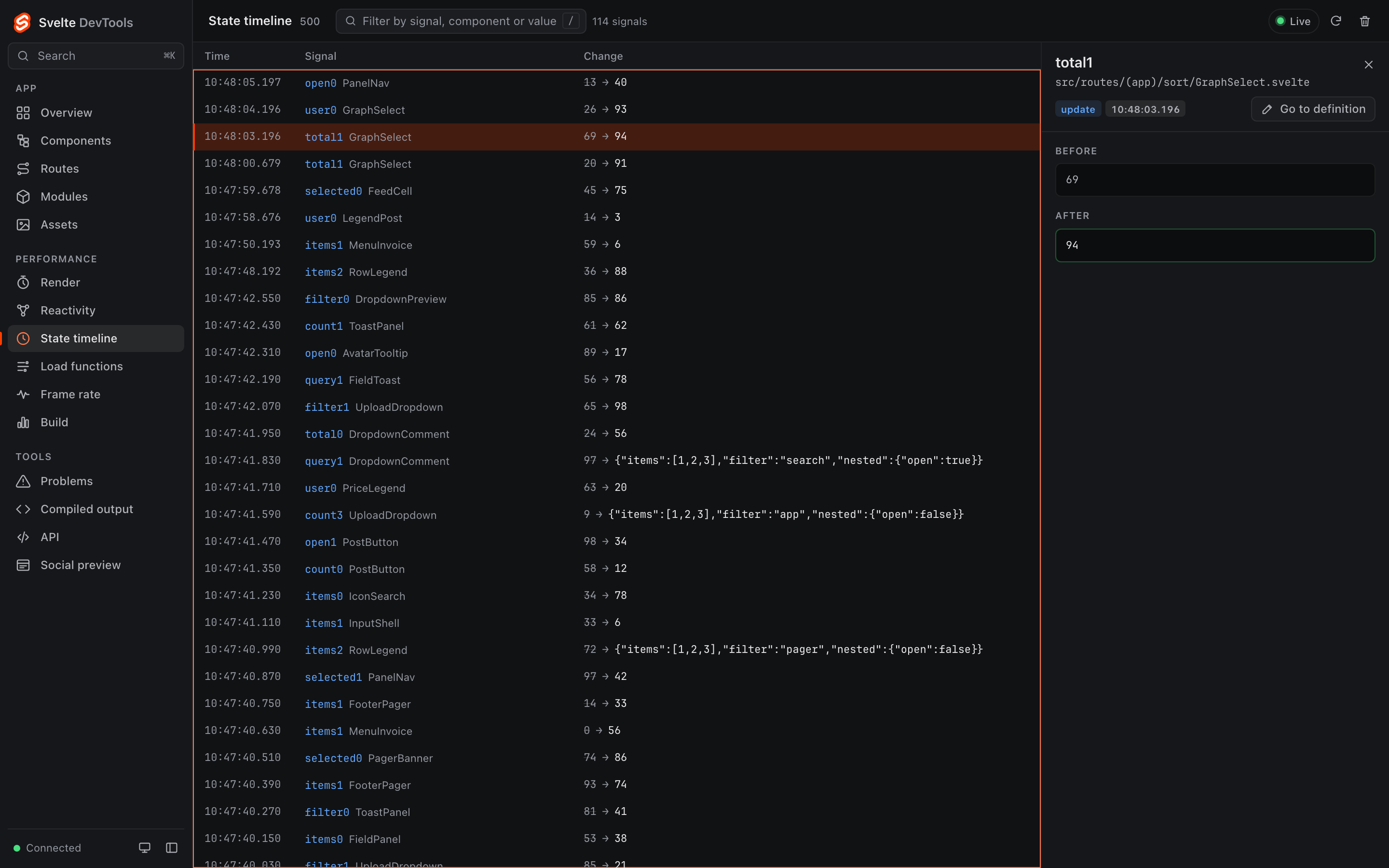Click the monitor icon beside Connected
Screen dimensions: 1389x868
click(145, 848)
